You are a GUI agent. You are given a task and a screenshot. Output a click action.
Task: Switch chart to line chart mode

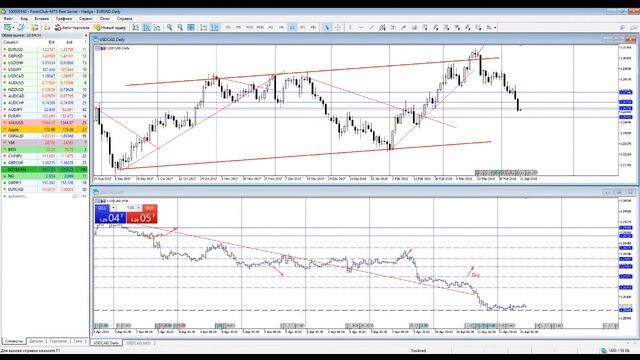157,27
